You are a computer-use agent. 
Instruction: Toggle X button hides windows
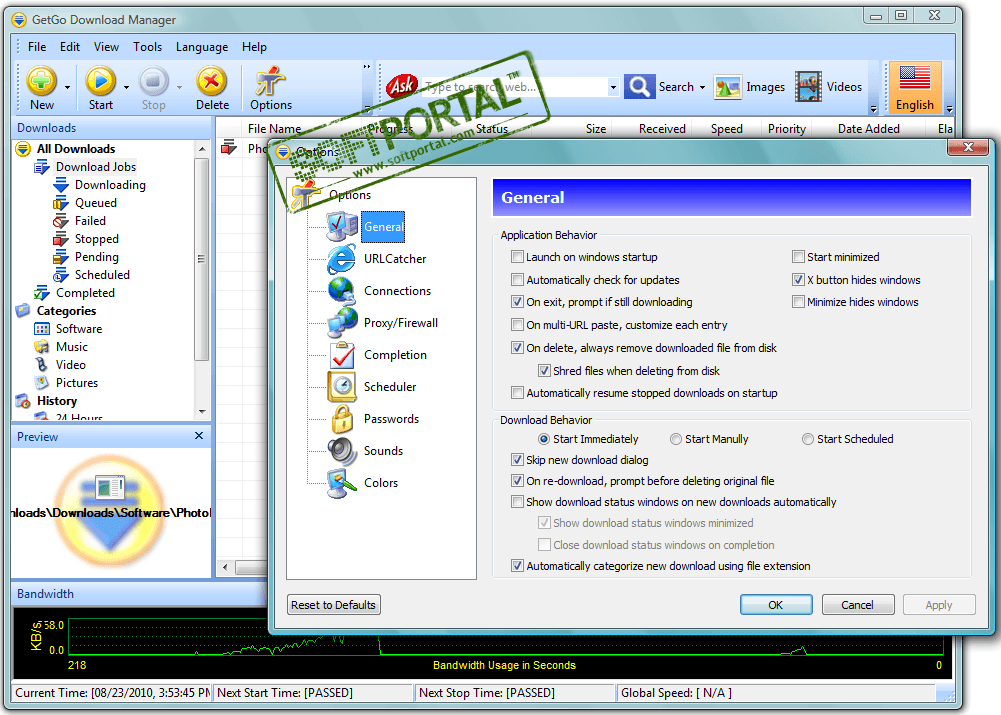798,280
